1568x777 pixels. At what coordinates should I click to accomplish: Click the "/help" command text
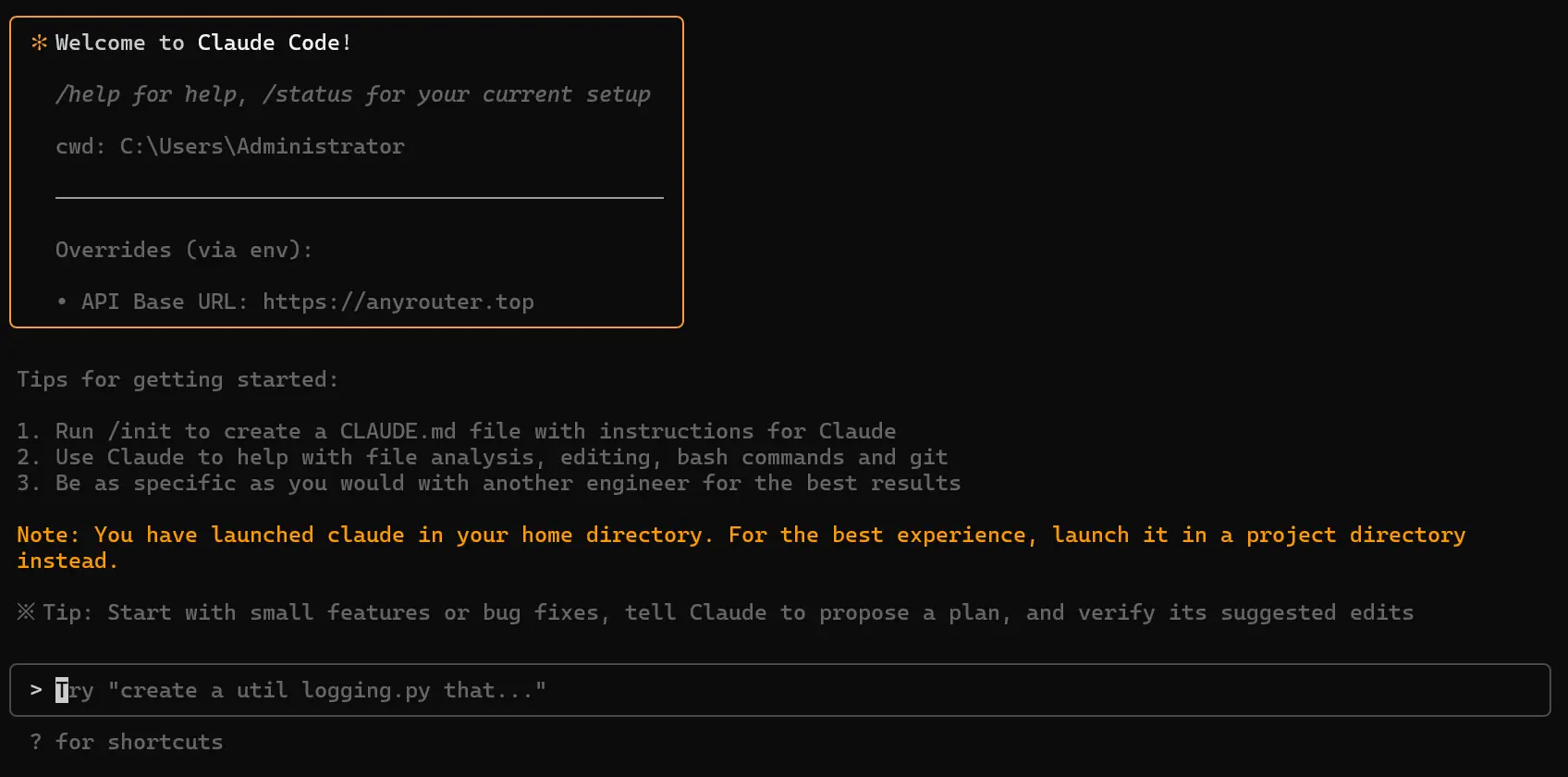88,94
